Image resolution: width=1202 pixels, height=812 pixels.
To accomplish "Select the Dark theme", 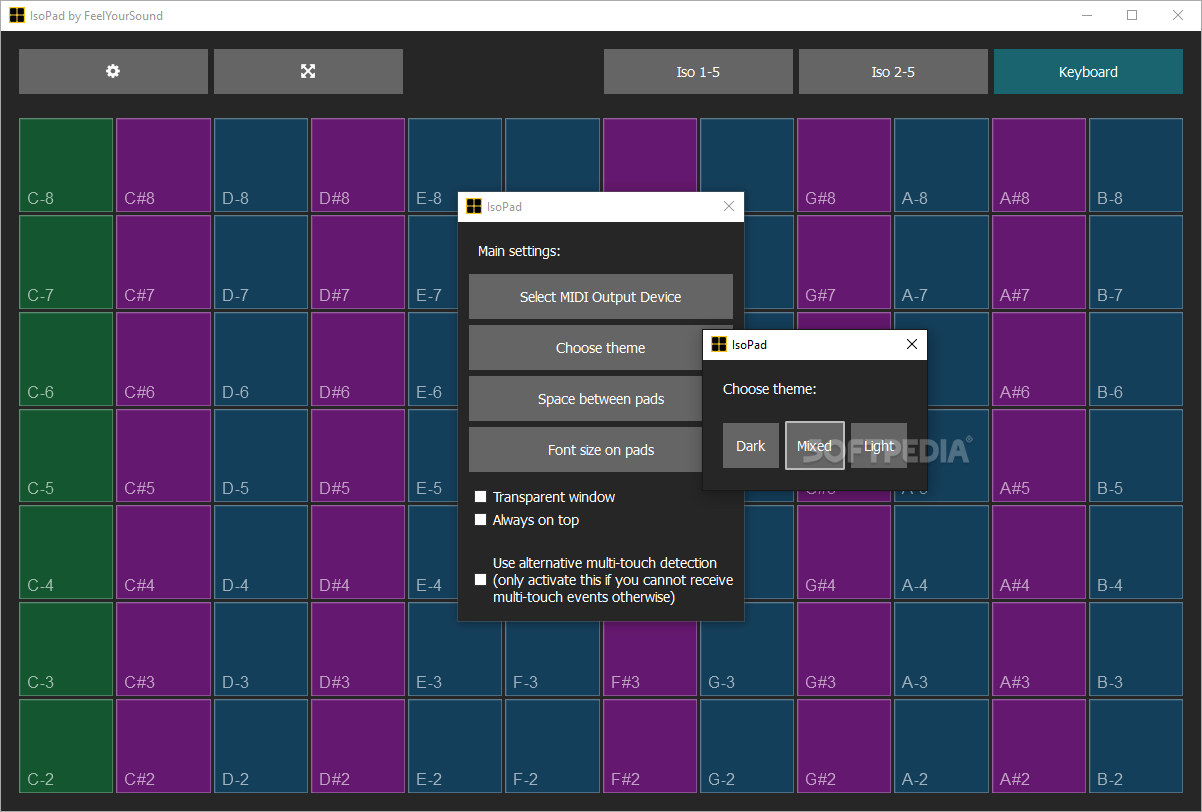I will tap(751, 446).
